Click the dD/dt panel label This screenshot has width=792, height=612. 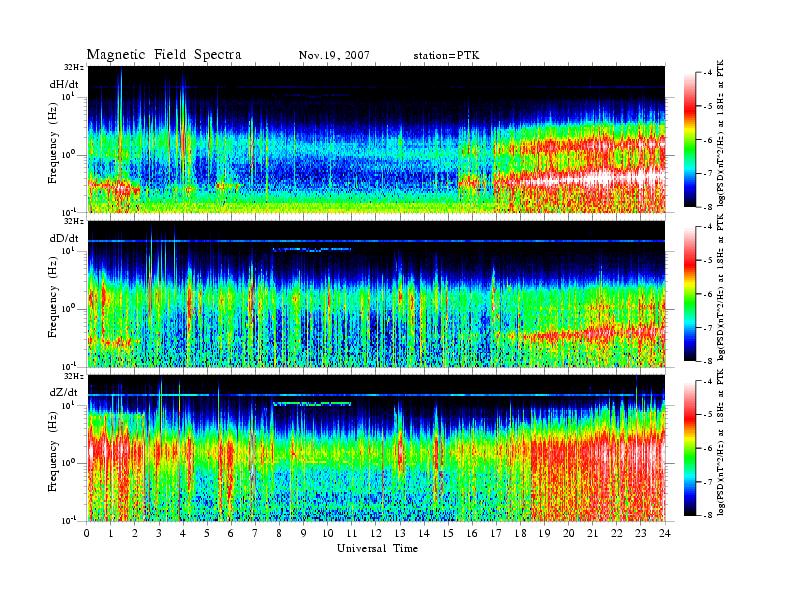pos(64,238)
